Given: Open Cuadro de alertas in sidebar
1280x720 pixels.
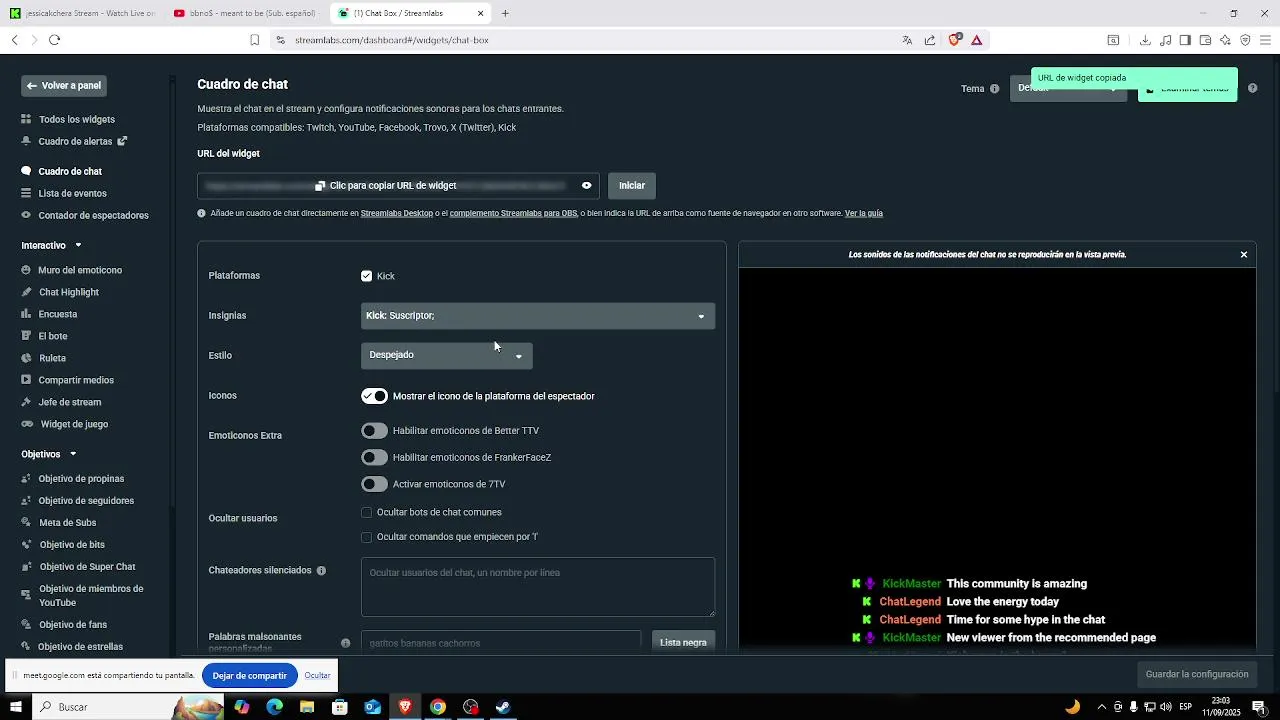Looking at the screenshot, I should pos(75,141).
